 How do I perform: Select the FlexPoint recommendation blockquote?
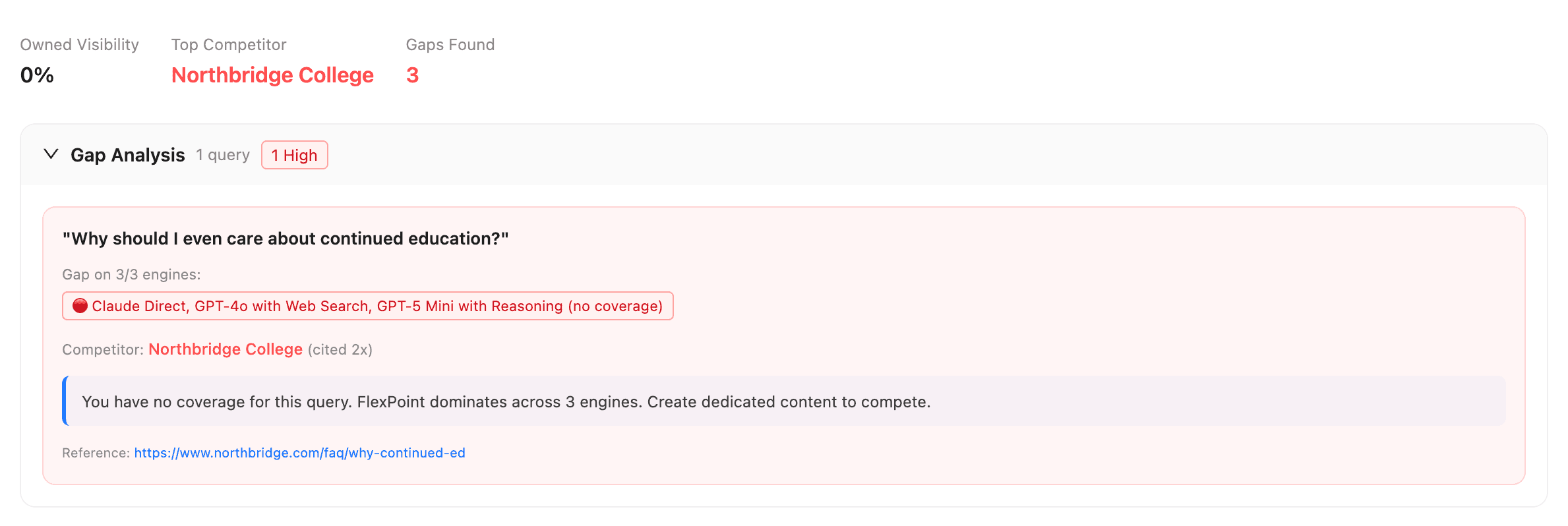coord(505,401)
